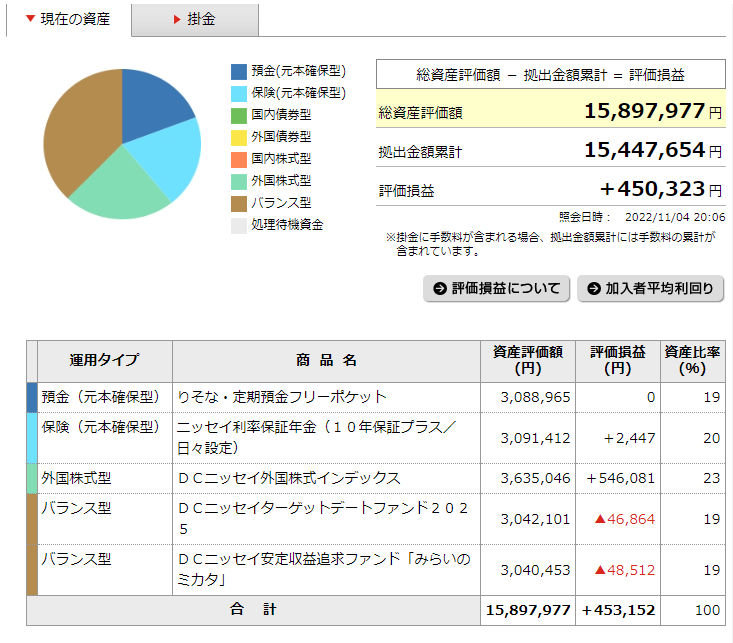Image resolution: width=733 pixels, height=643 pixels.
Task: Open the 加入者平均利回り button
Action: tap(650, 289)
